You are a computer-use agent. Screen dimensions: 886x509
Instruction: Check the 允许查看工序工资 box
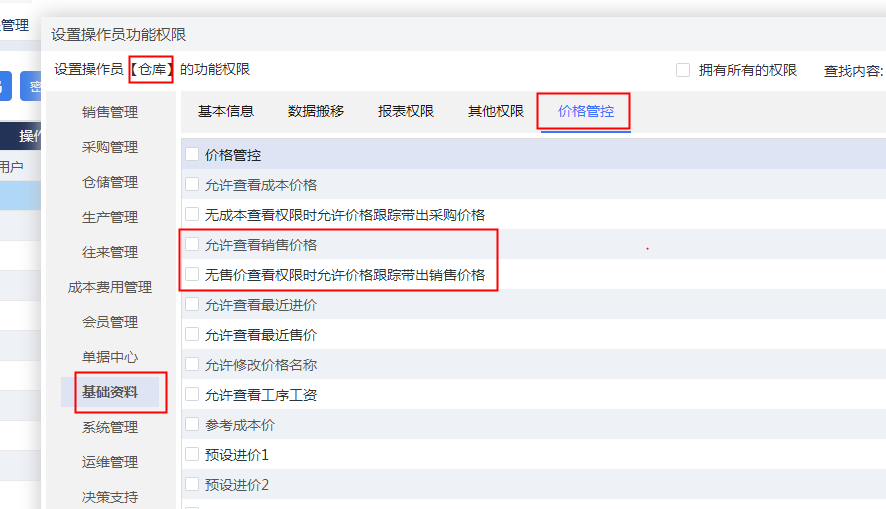click(x=192, y=395)
